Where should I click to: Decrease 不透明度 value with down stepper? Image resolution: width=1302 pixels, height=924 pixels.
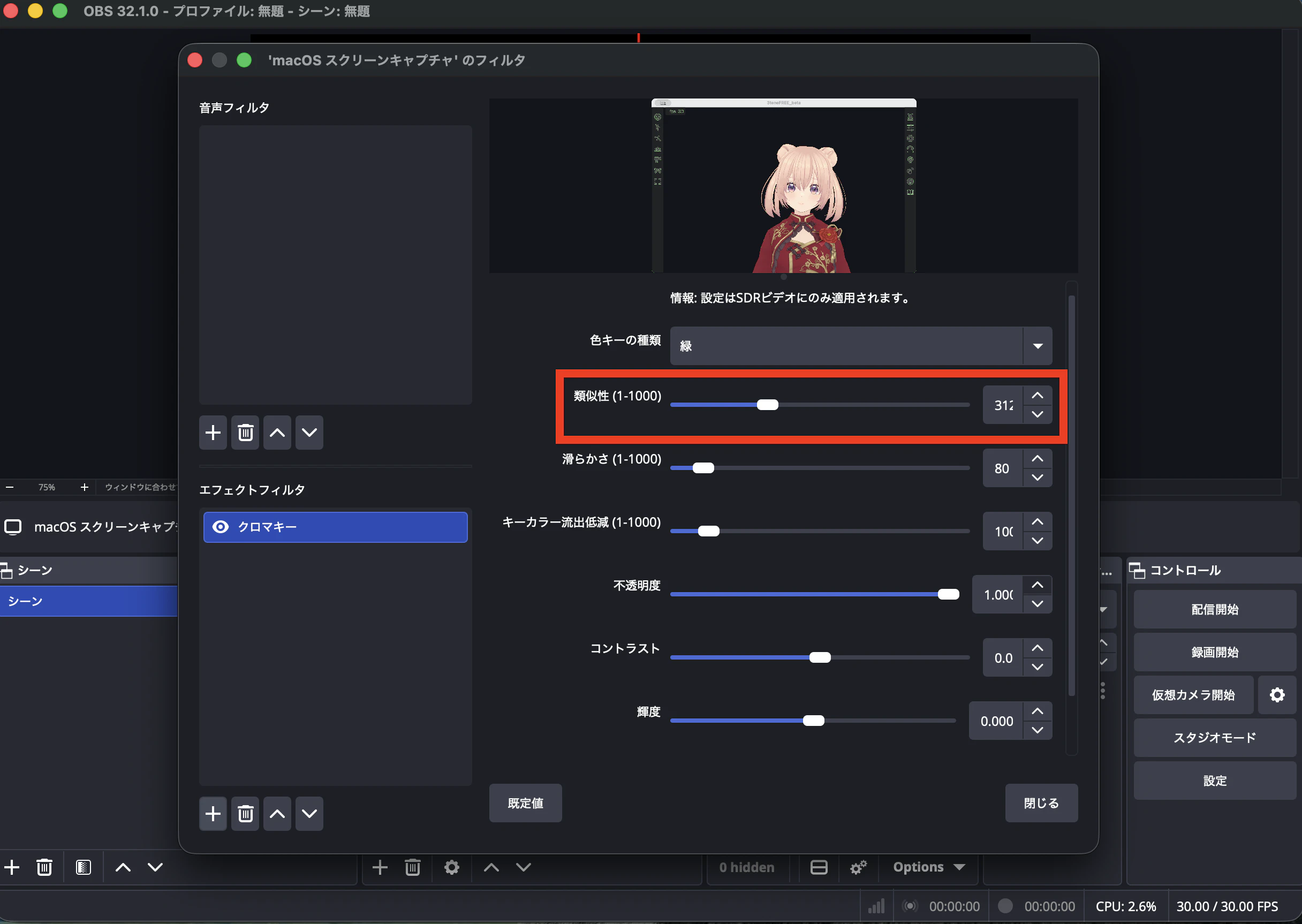coord(1038,604)
